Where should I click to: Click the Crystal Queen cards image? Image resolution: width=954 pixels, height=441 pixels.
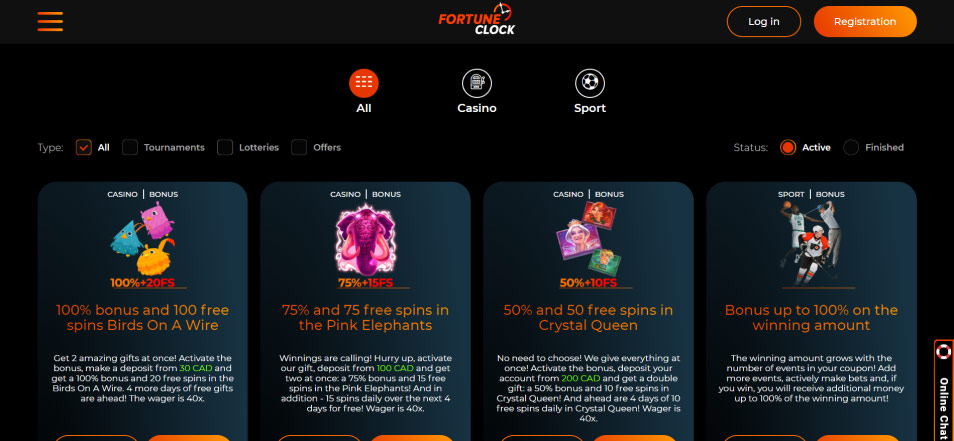coord(588,238)
